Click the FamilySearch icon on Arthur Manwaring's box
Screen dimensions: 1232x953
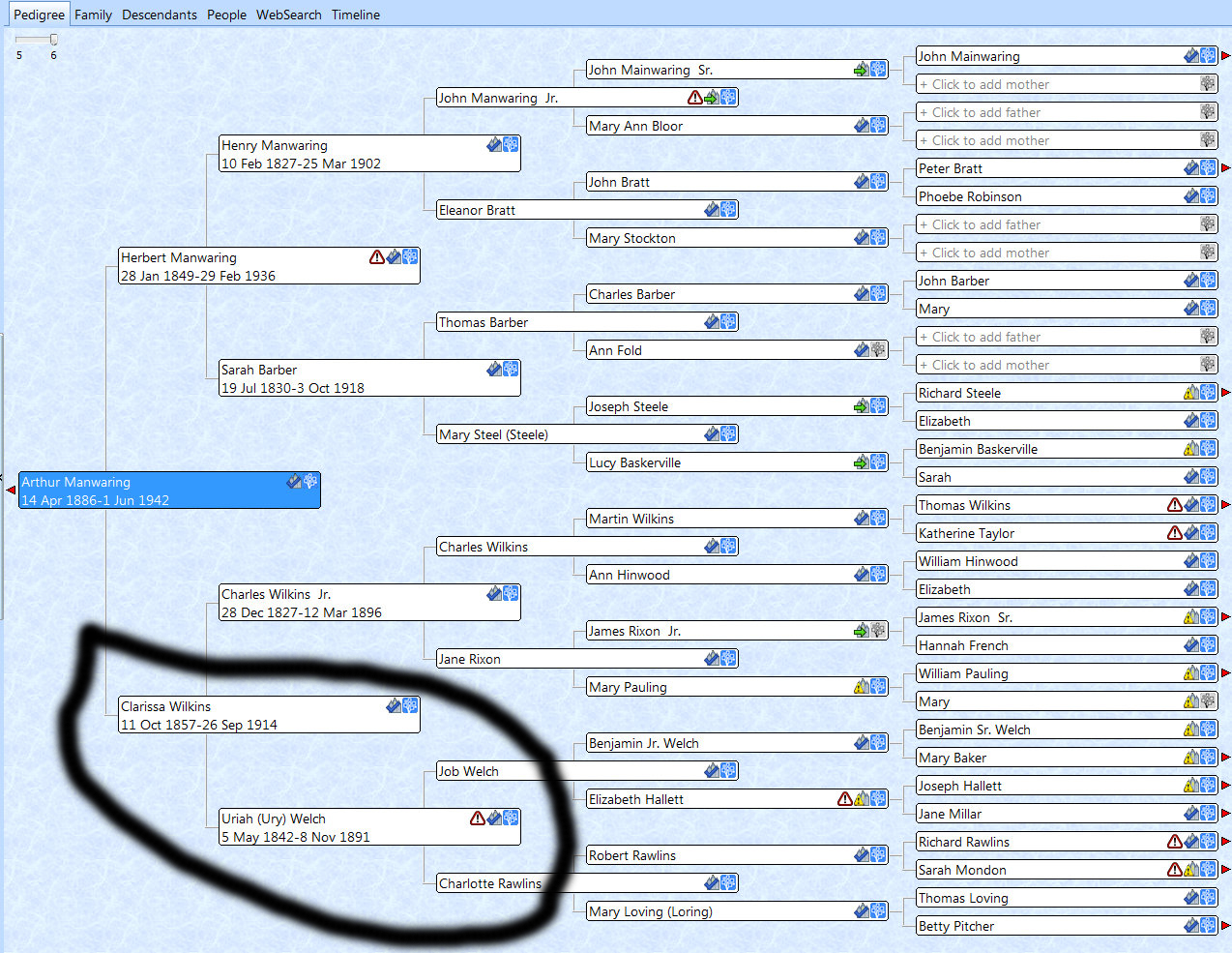point(310,482)
